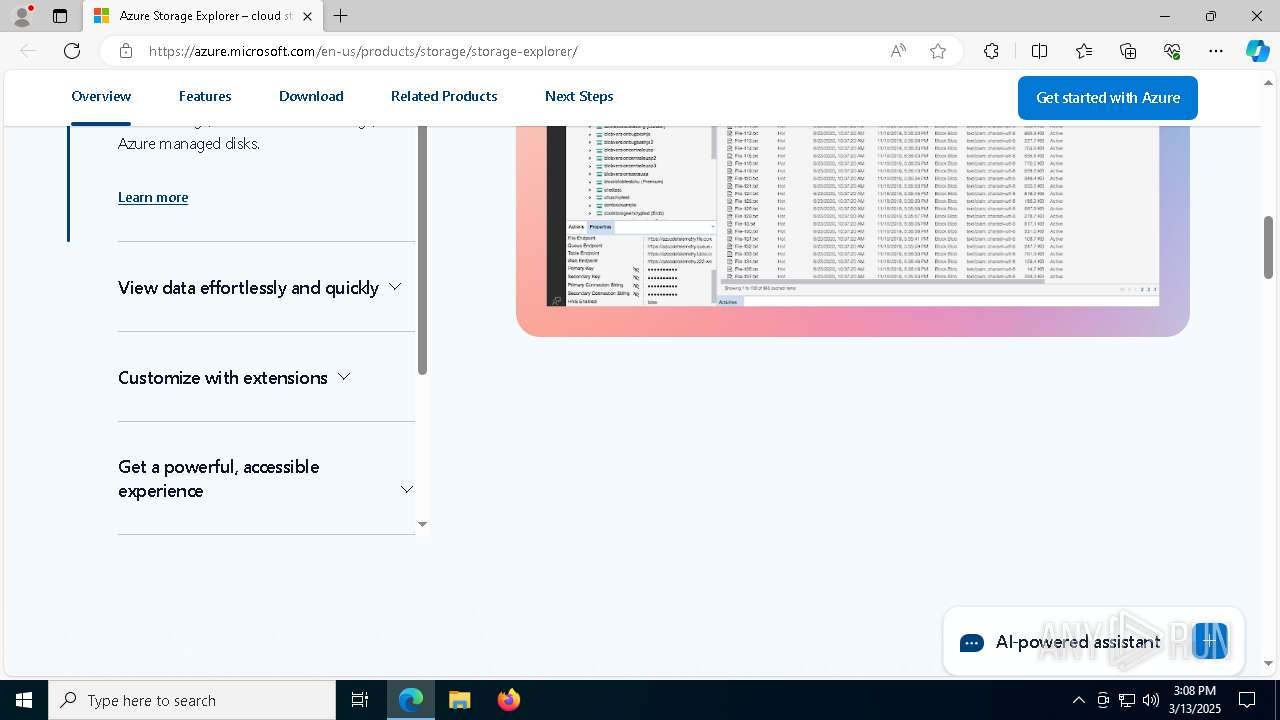This screenshot has height=720, width=1280.
Task: Open Browser essentials icon
Action: pyautogui.click(x=1172, y=51)
